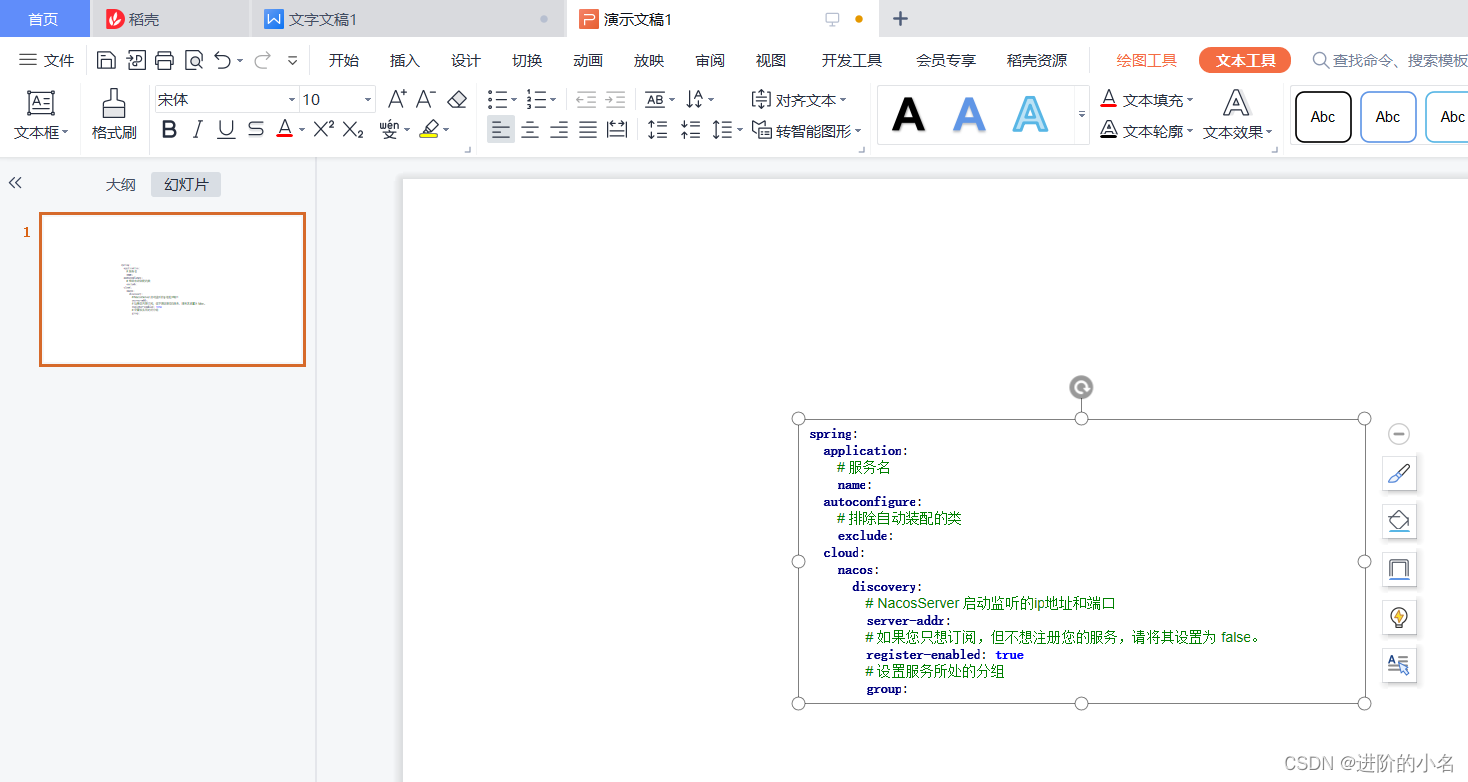Open the font size 10 dropdown
This screenshot has height=782, width=1468.
(368, 99)
